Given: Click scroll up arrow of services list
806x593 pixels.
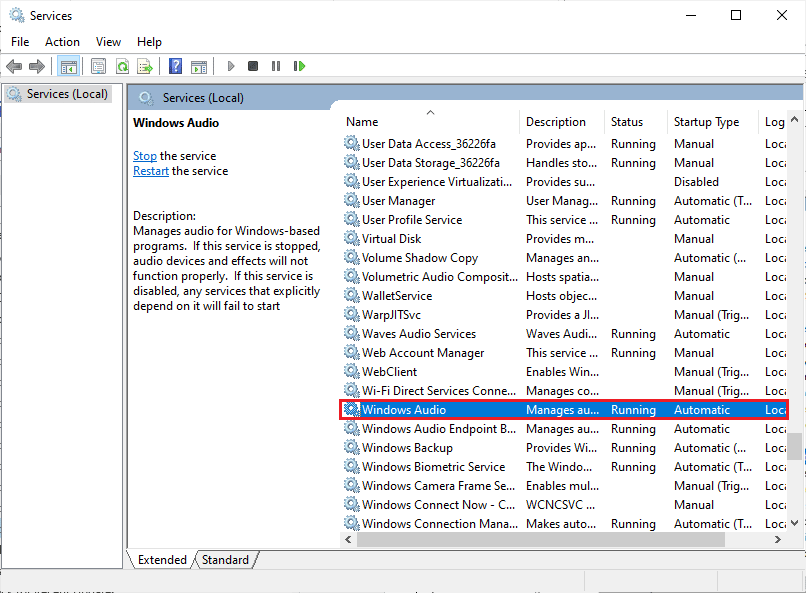Looking at the screenshot, I should 794,119.
